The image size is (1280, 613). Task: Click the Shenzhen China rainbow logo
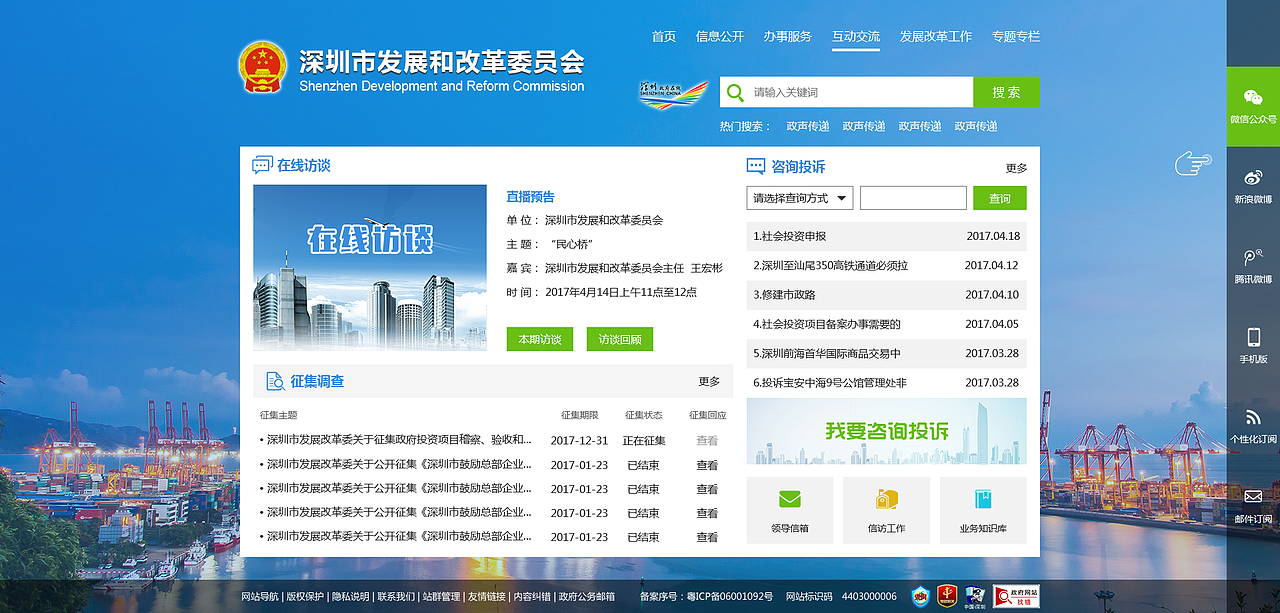click(x=673, y=93)
